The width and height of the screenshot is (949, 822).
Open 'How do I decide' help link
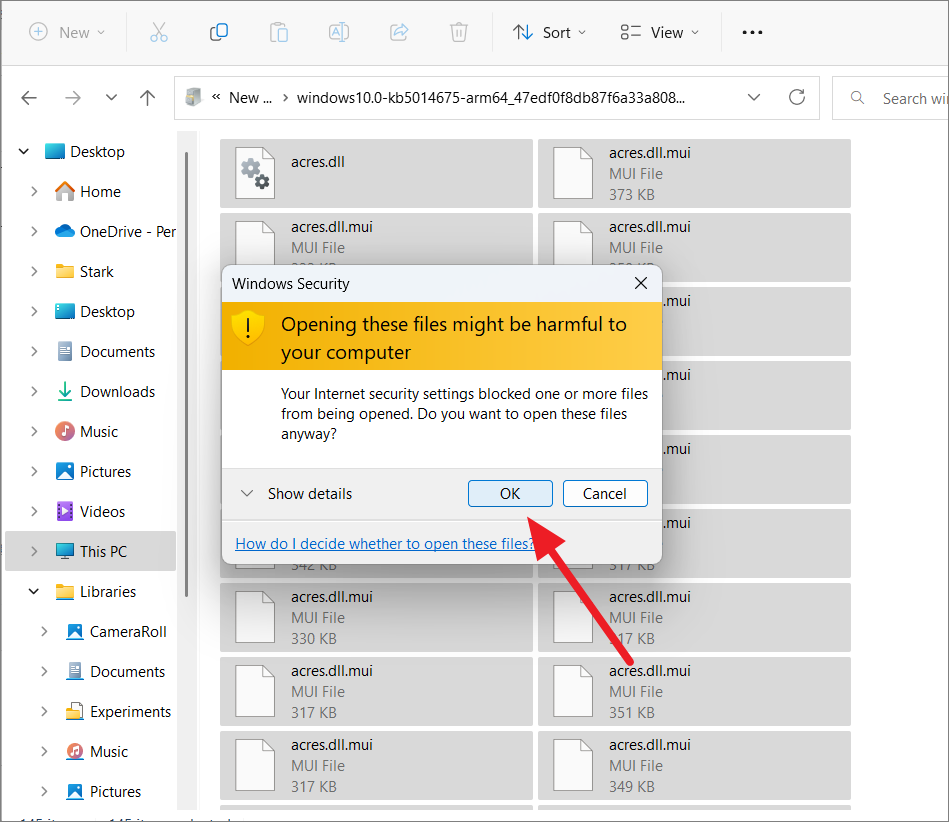point(385,544)
